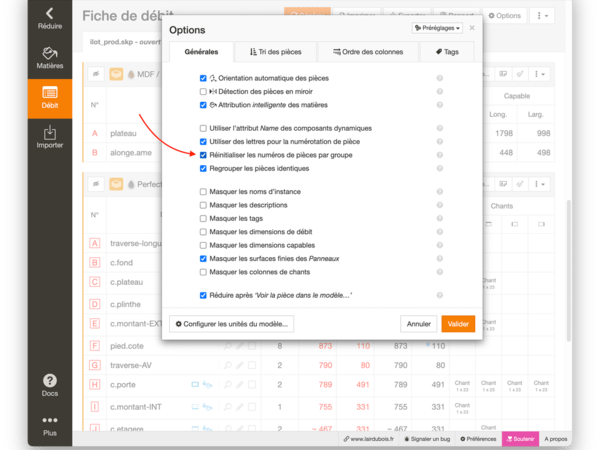Open the Importer sidebar tool
Viewport: 600px width, 450px height.
pyautogui.click(x=49, y=136)
